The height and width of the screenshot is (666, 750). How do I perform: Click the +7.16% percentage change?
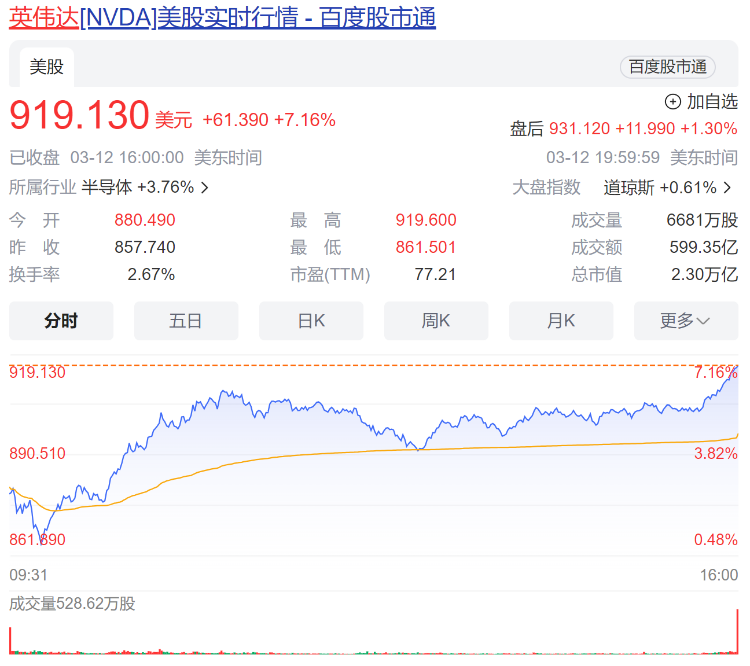tap(305, 120)
